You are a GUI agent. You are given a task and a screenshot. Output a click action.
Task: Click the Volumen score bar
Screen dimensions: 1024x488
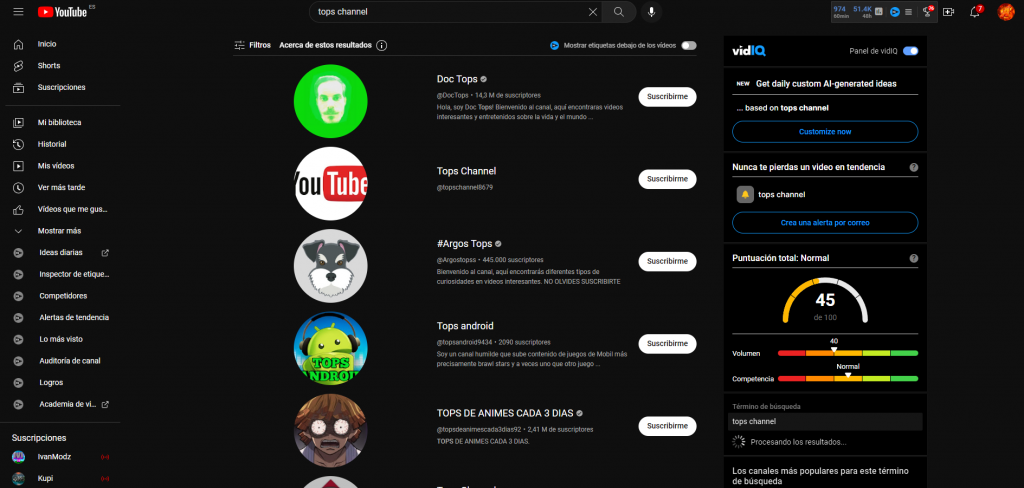coord(847,353)
